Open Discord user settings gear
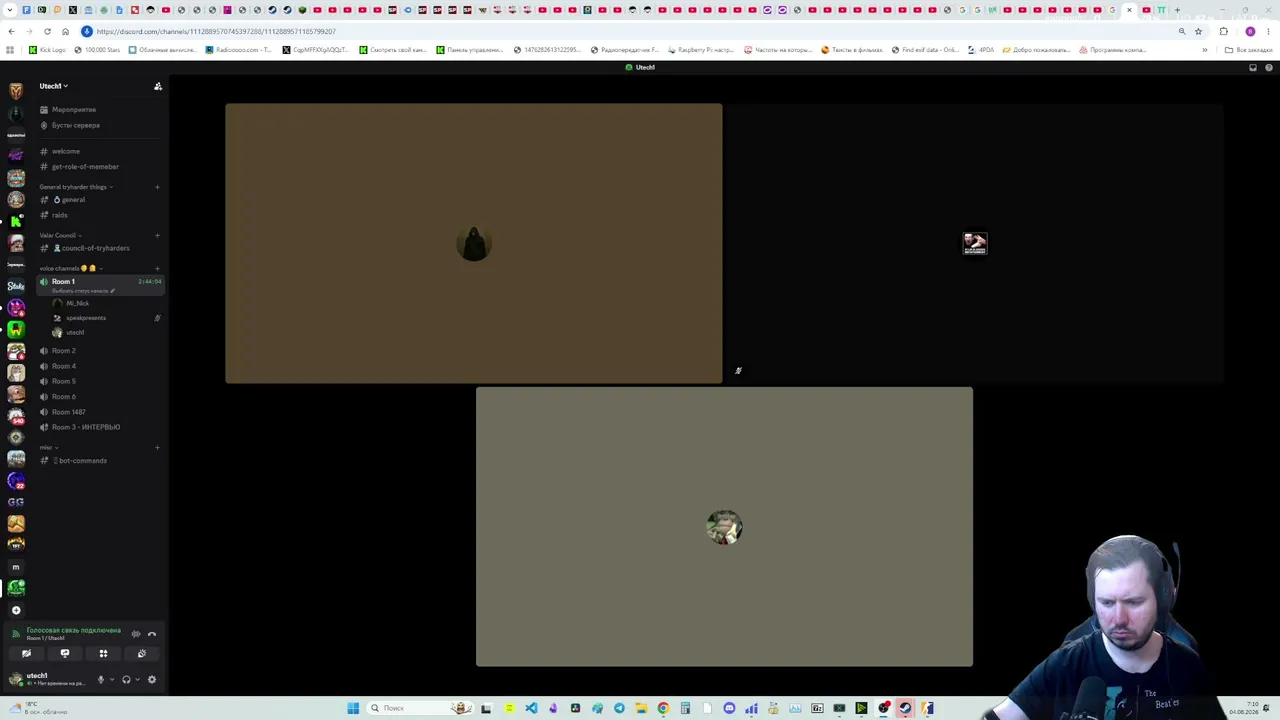The image size is (1280, 720). coord(152,680)
